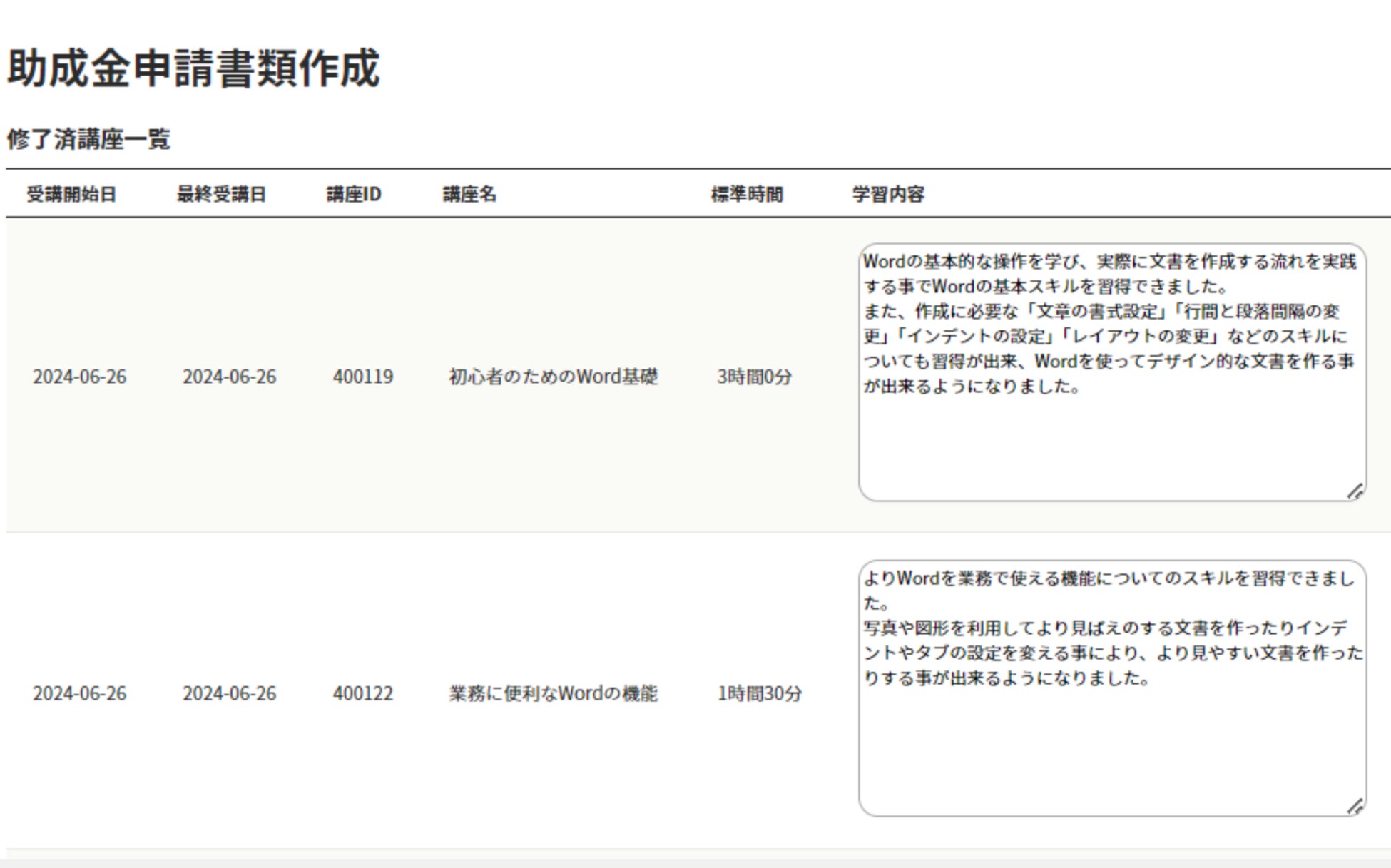Click the 助成金申請書類作成 page heading
The height and width of the screenshot is (868, 1391).
tap(193, 69)
